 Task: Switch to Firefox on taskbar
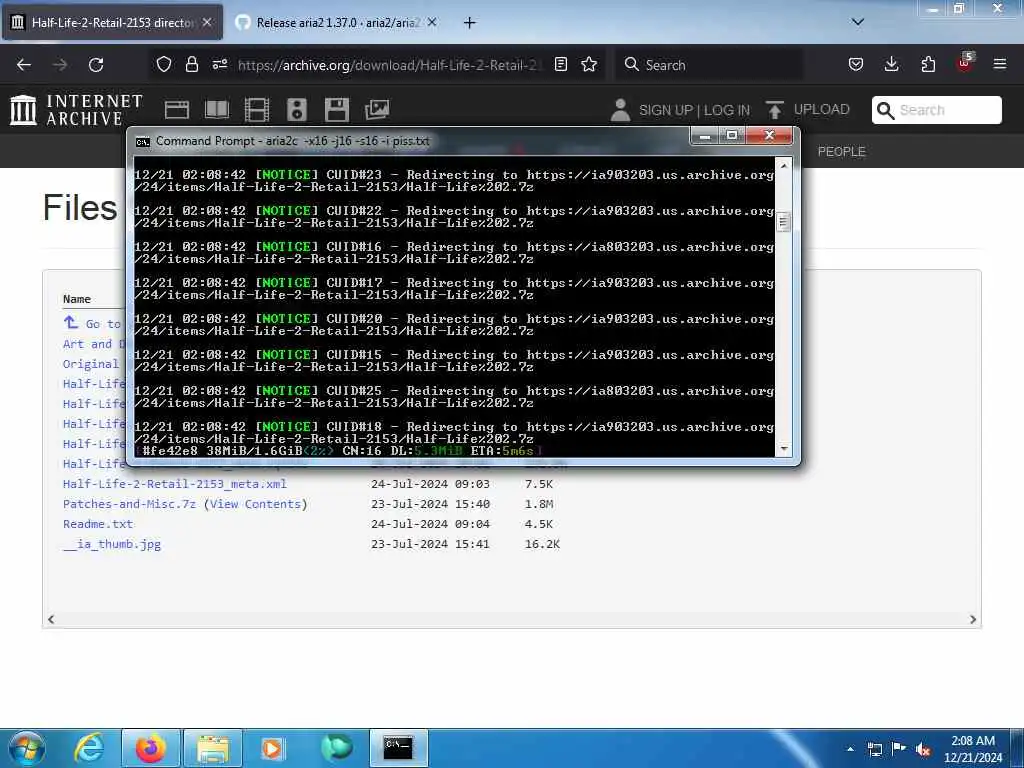(x=151, y=748)
